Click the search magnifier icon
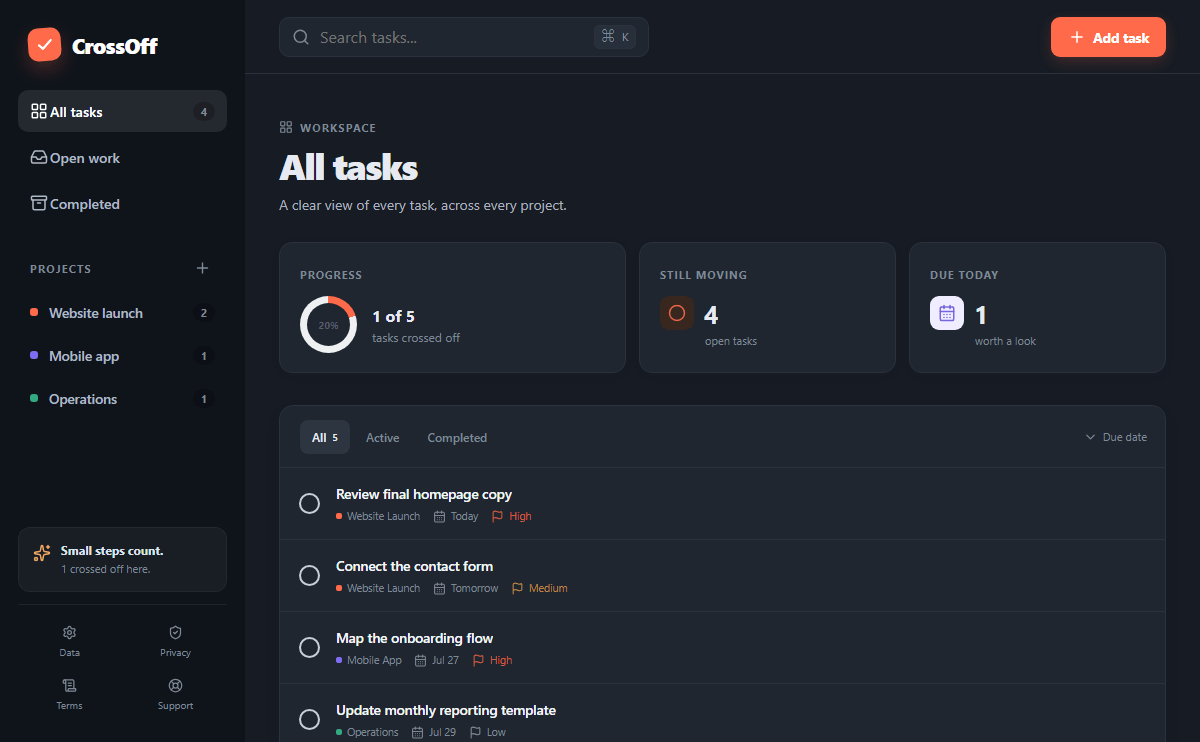Image resolution: width=1200 pixels, height=742 pixels. pyautogui.click(x=301, y=37)
